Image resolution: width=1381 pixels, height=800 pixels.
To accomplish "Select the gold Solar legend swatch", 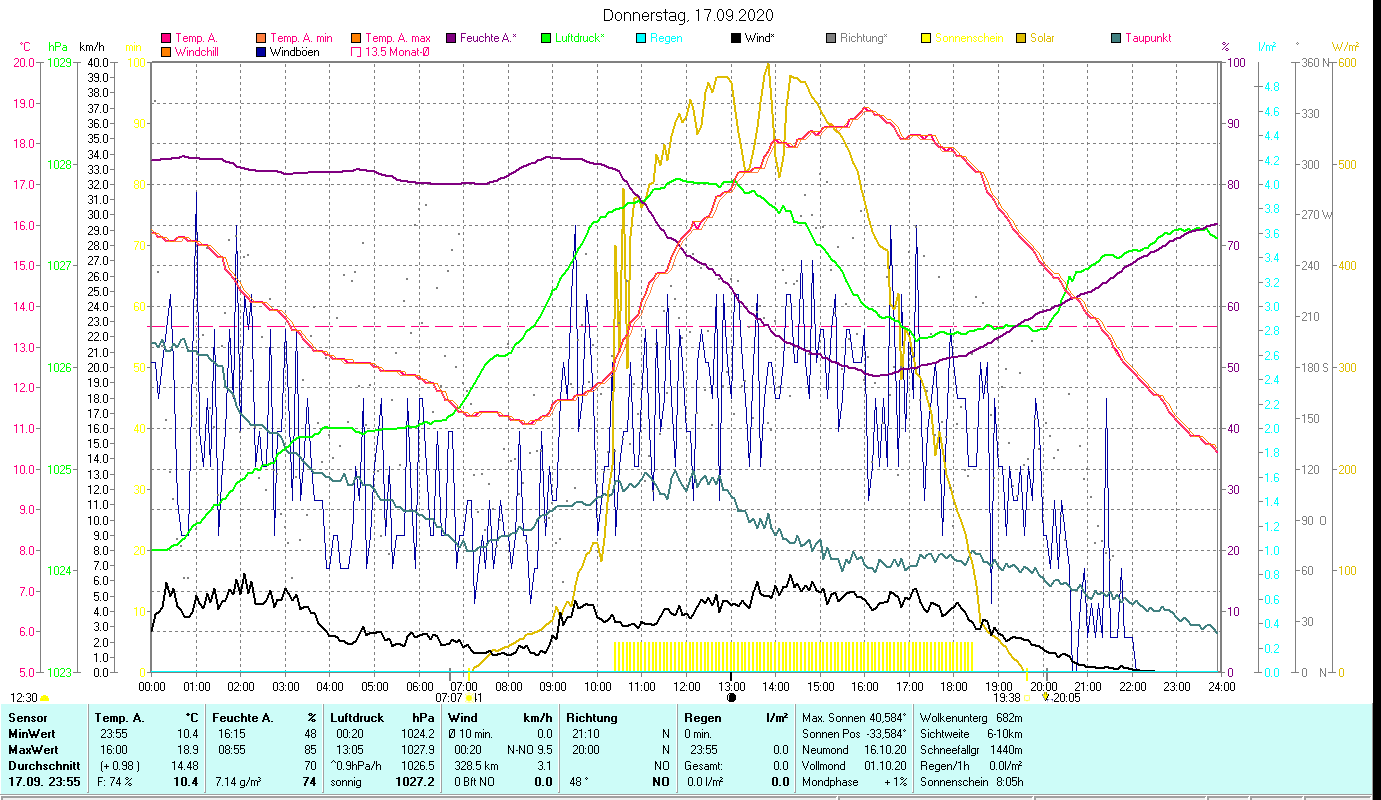I will point(1020,38).
